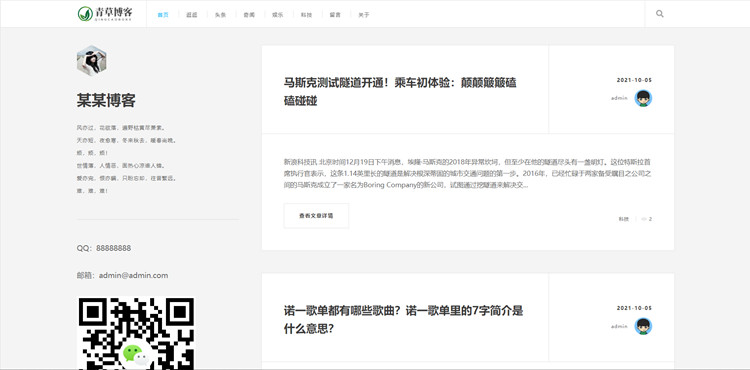750x370 pixels.
Task: Click the hexagonal blogger profile photo
Action: [91, 61]
